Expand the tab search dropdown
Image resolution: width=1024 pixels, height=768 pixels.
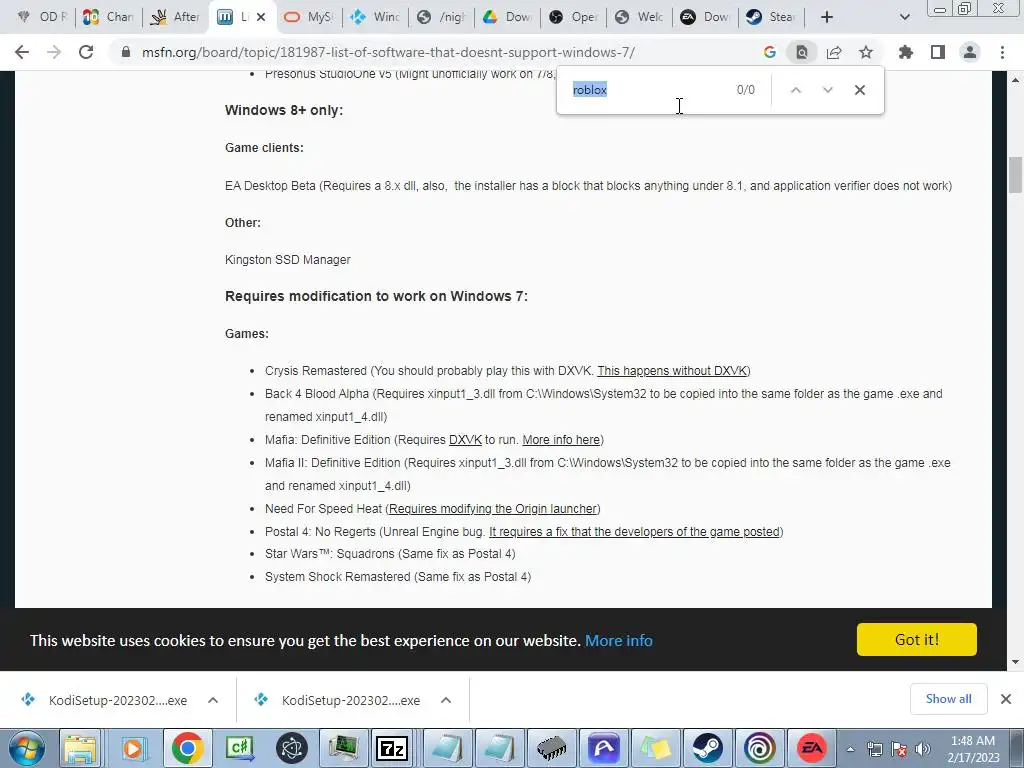904,17
